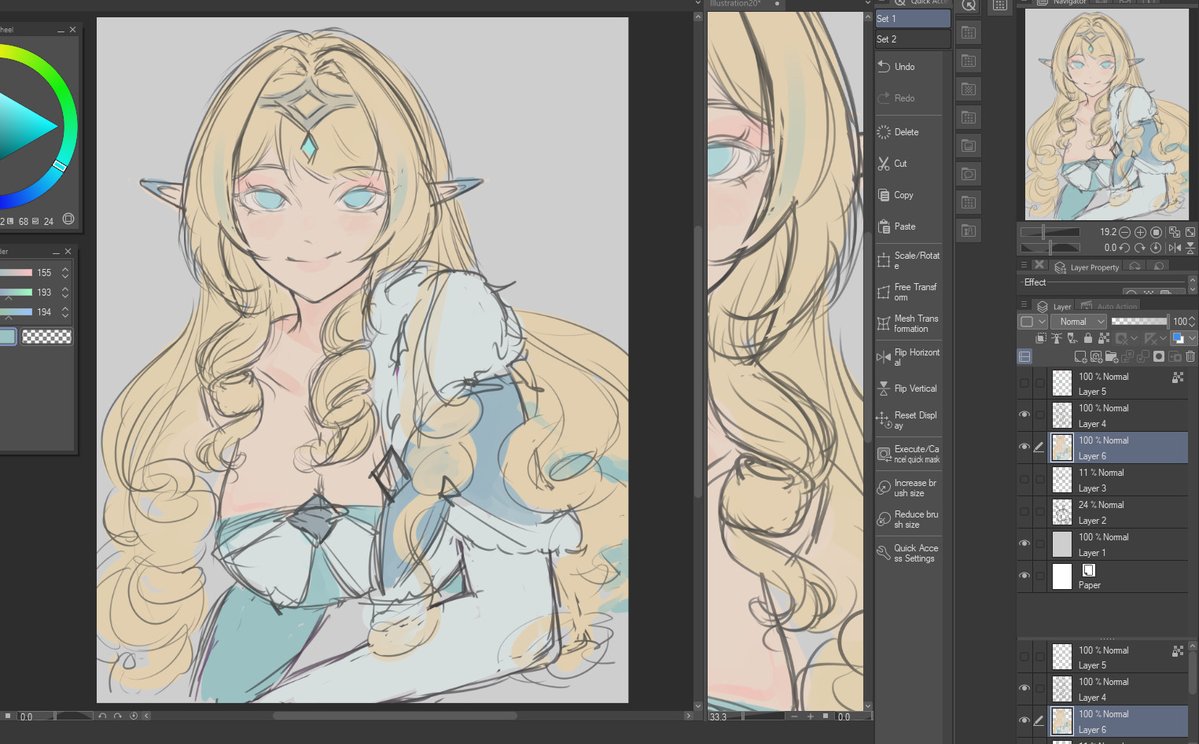Screen dimensions: 1199x744
Task: Show Layer 5 via its visibility box
Action: click(x=1024, y=382)
